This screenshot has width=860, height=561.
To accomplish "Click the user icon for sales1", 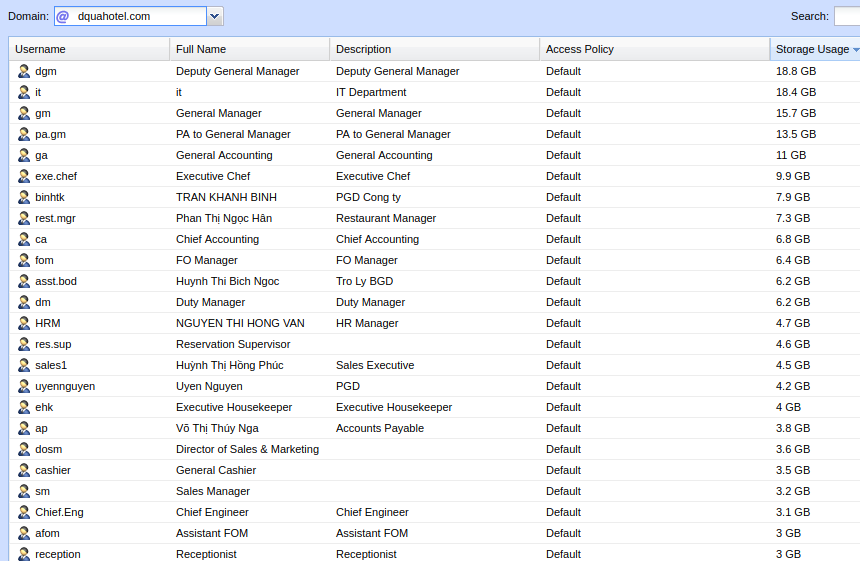I will 24,365.
